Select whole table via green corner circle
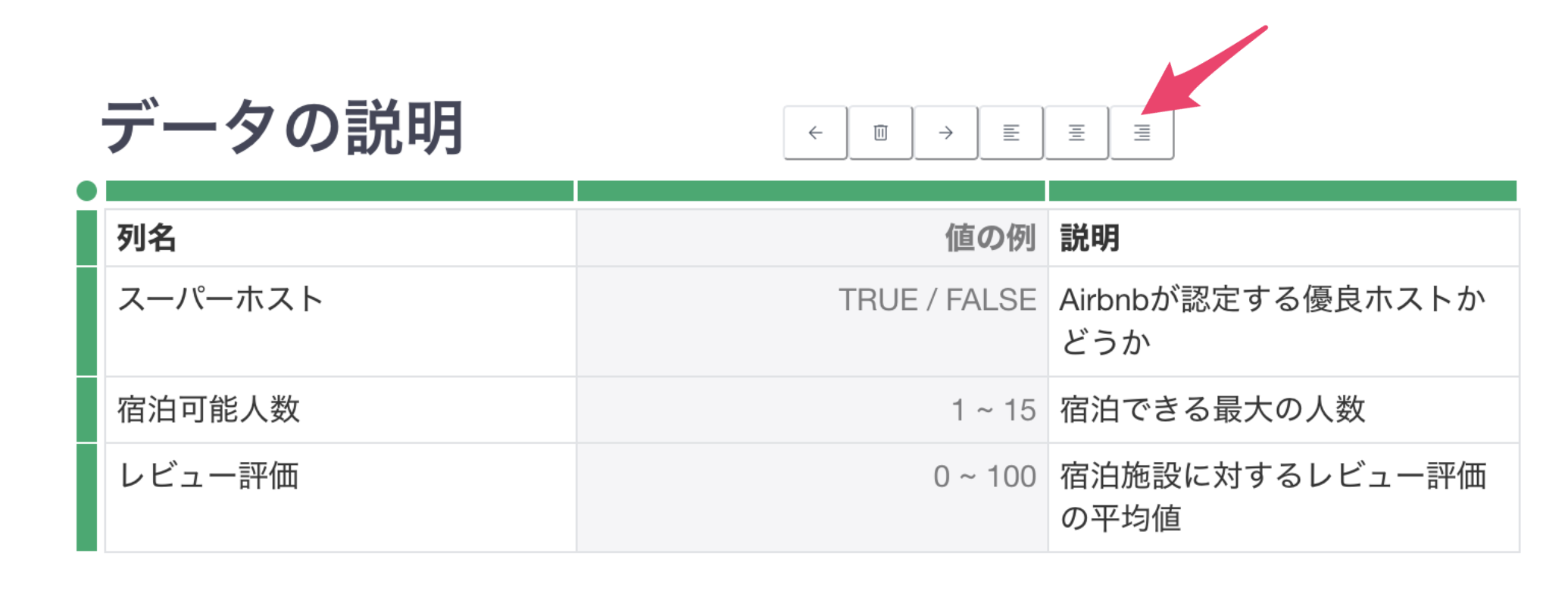The width and height of the screenshot is (1568, 597). (87, 191)
